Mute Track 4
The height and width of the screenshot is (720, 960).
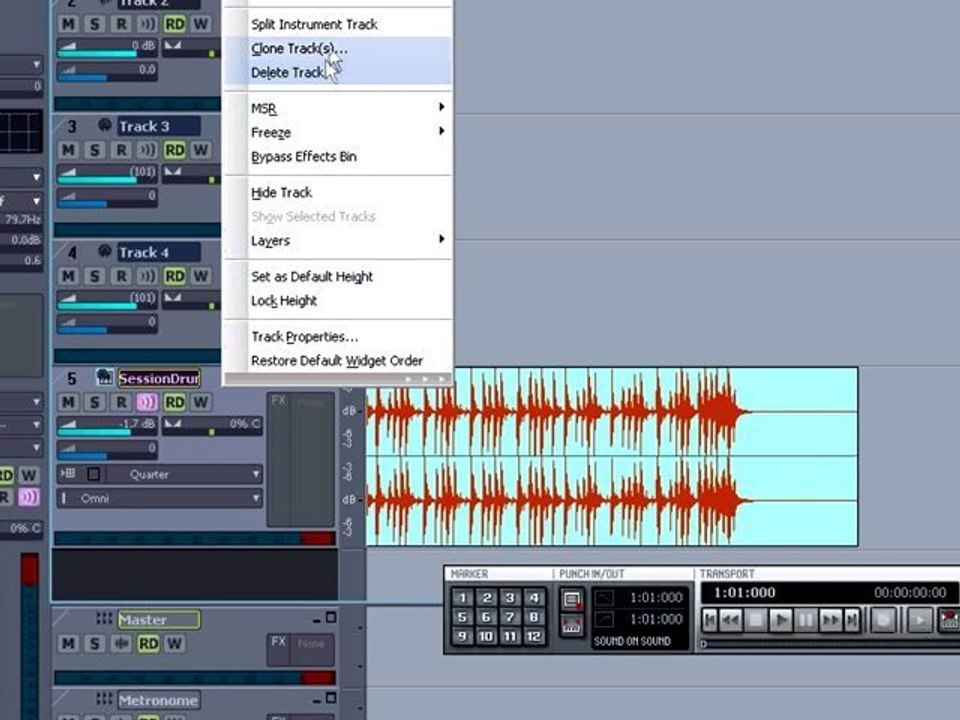pyautogui.click(x=68, y=276)
